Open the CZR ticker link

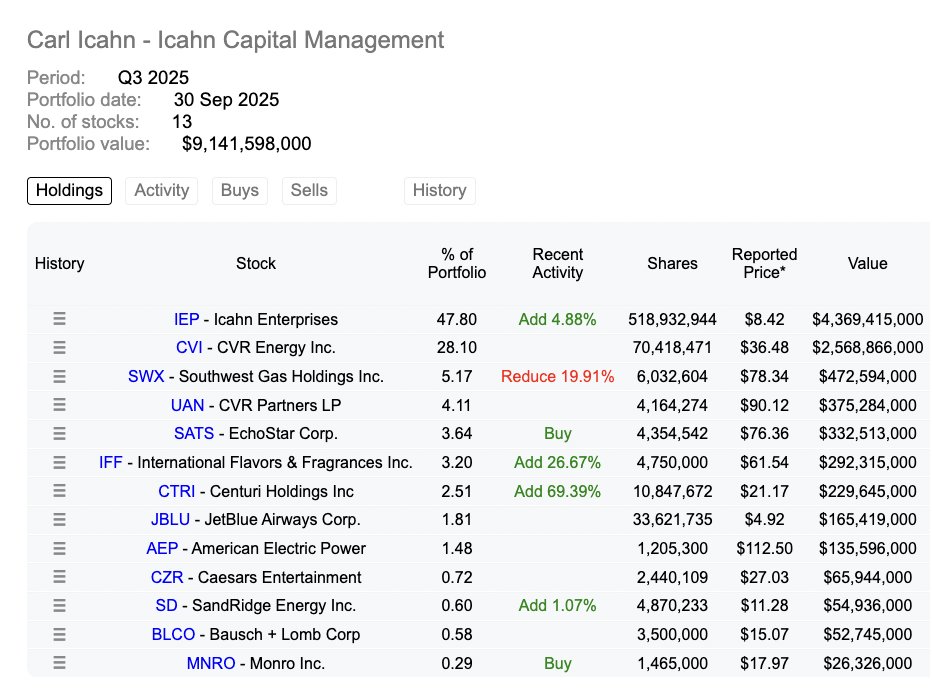point(167,577)
